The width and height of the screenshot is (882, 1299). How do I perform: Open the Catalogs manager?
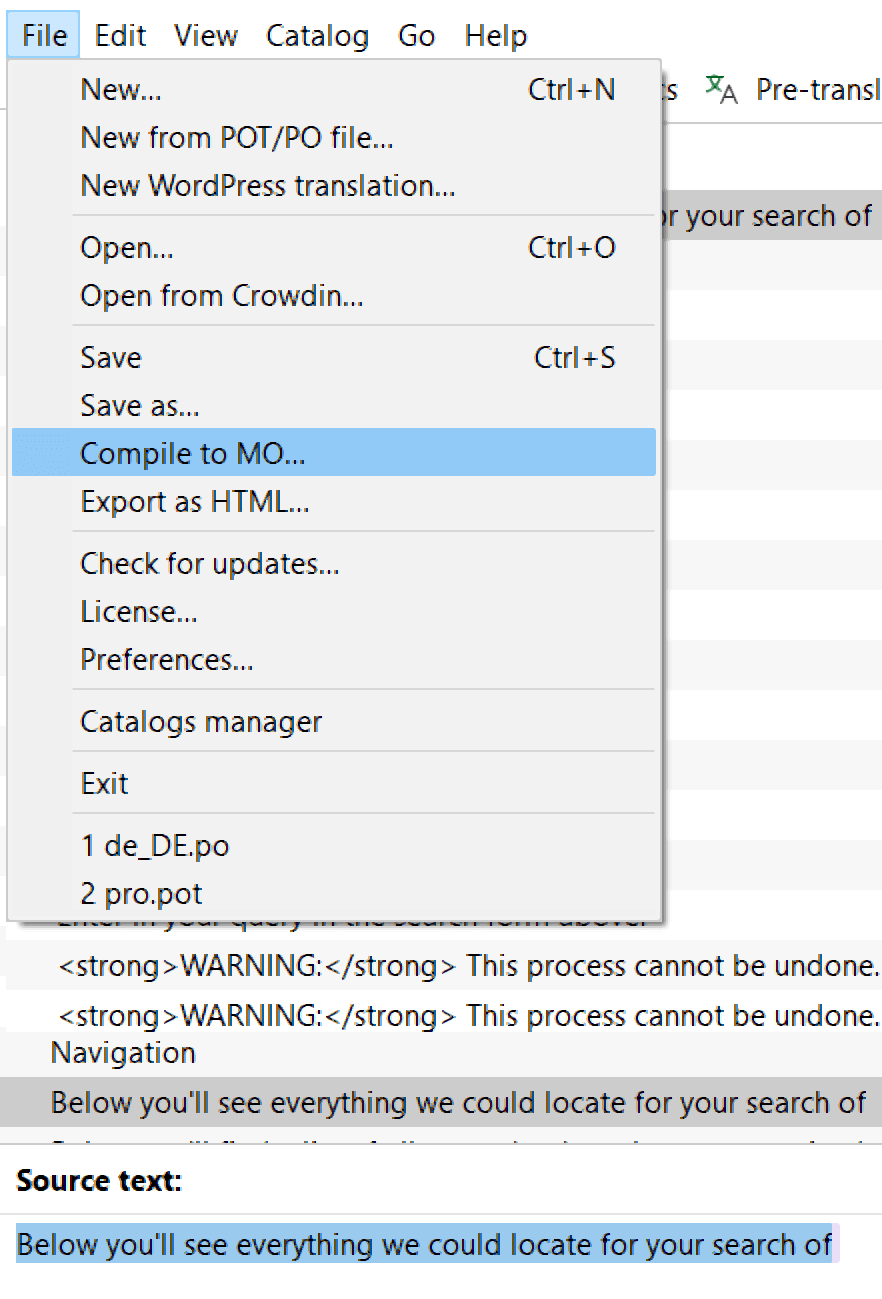coord(199,721)
